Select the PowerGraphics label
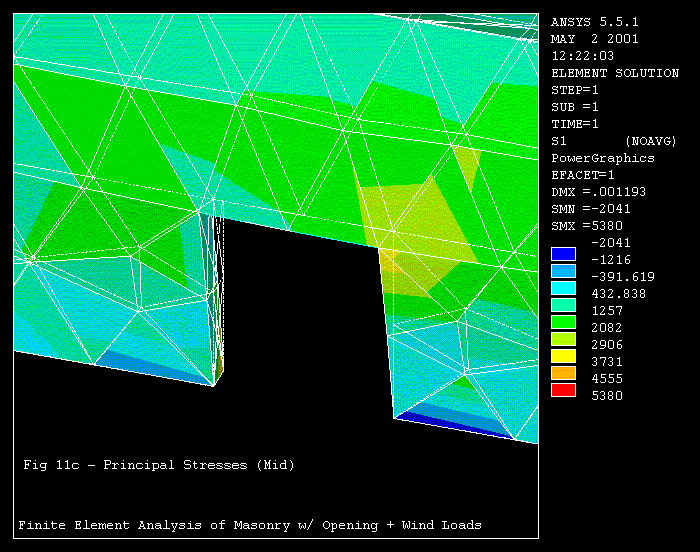Viewport: 700px width, 552px height. pyautogui.click(x=603, y=158)
